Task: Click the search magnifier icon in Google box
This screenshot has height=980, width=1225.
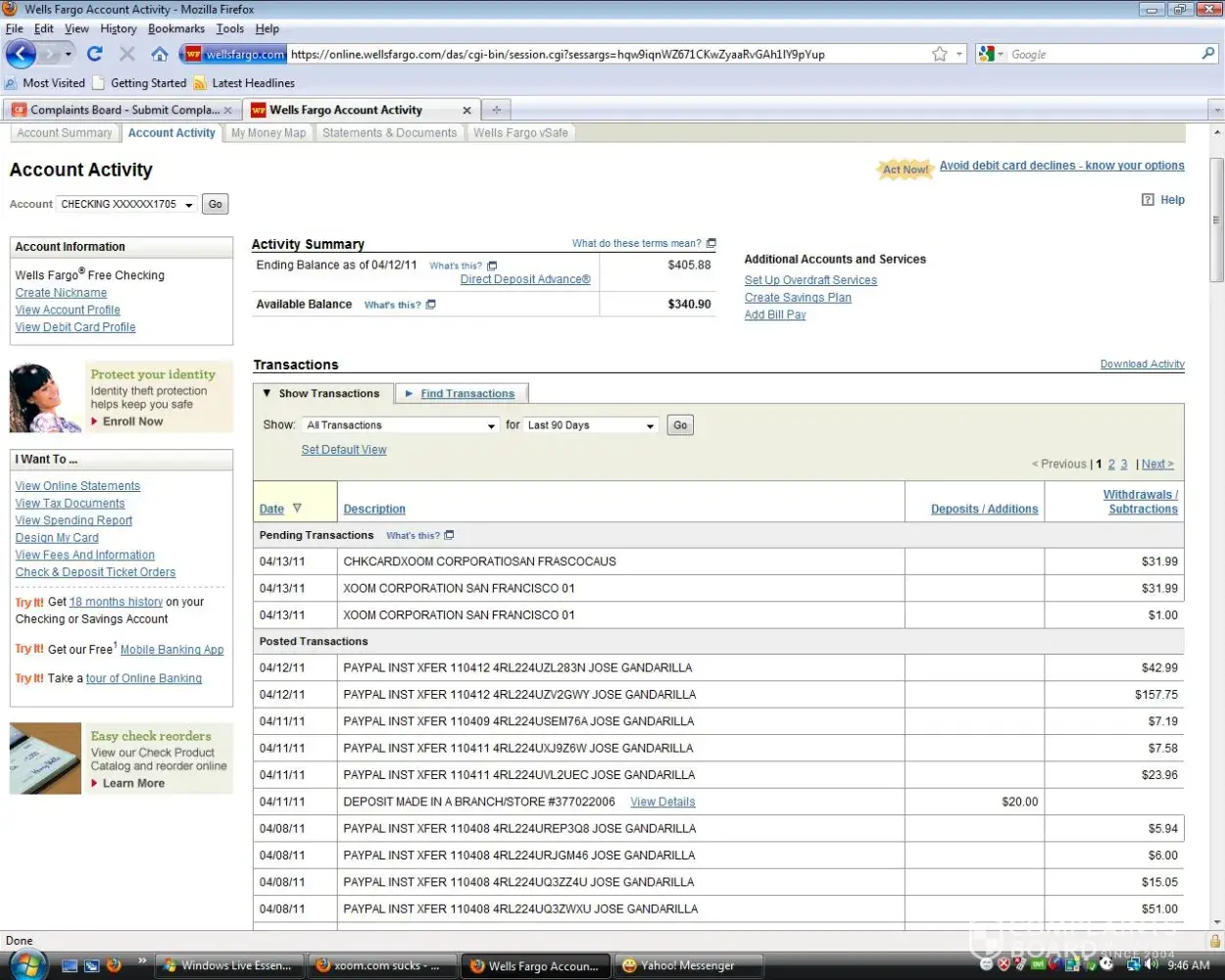Action: [1208, 54]
